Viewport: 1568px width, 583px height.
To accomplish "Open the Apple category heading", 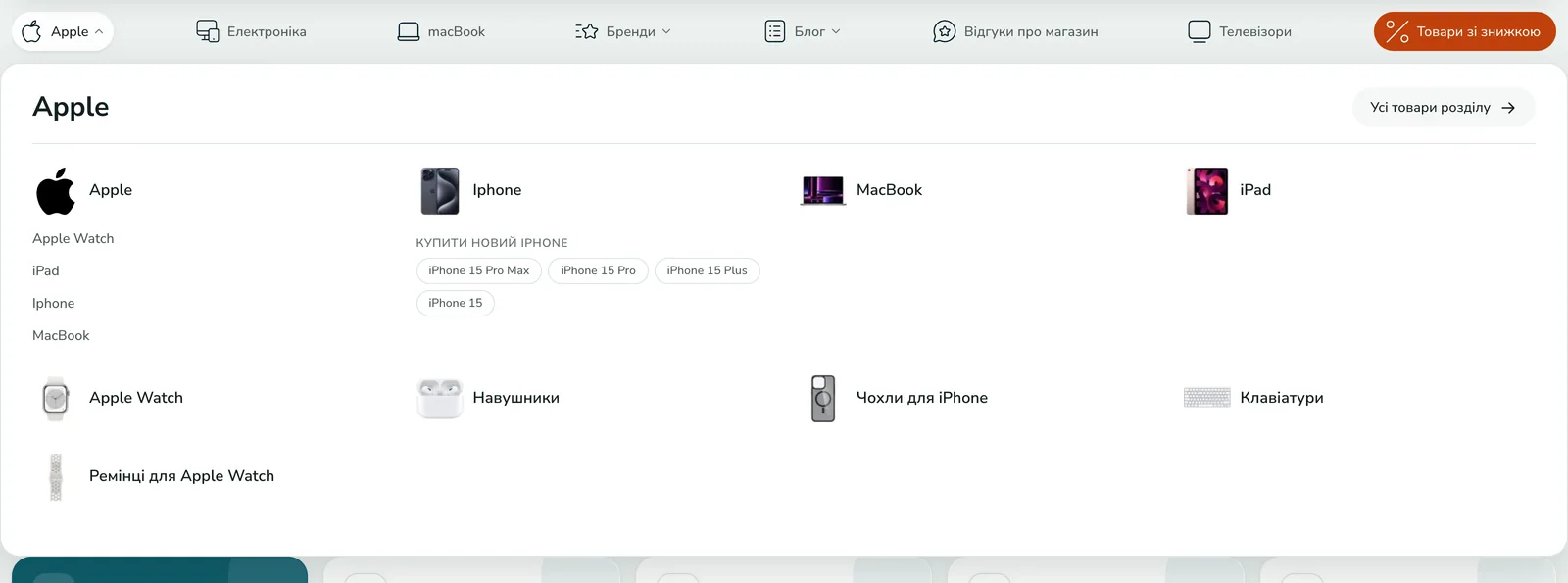I will tap(111, 190).
